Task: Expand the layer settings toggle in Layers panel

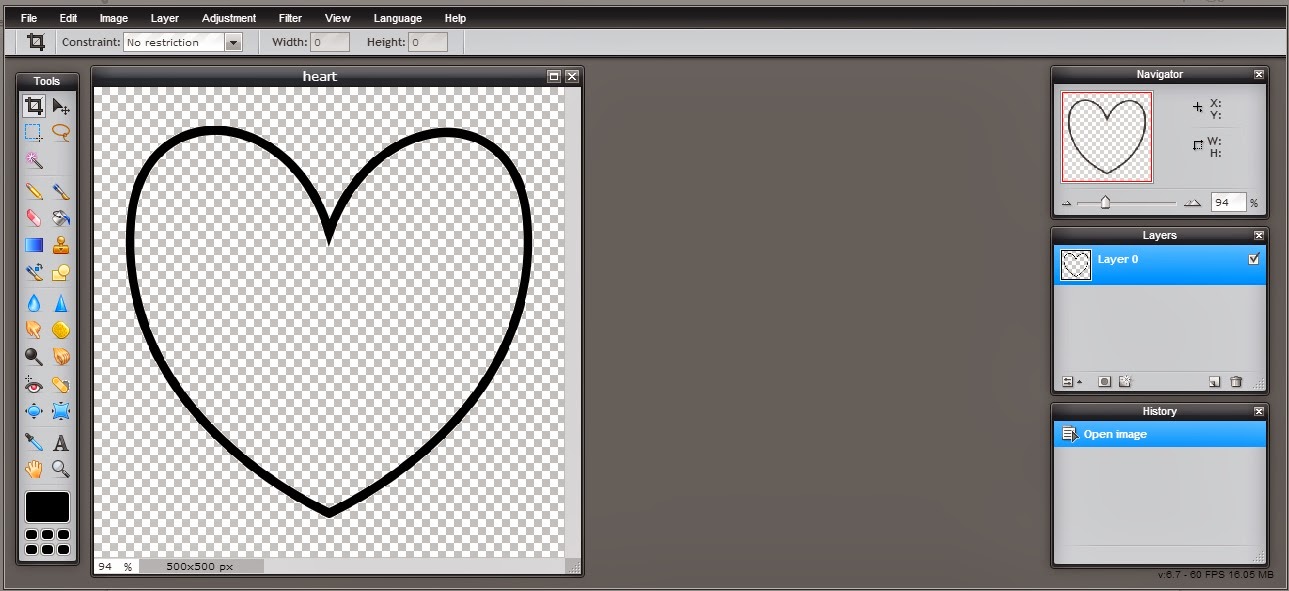Action: coord(1072,382)
